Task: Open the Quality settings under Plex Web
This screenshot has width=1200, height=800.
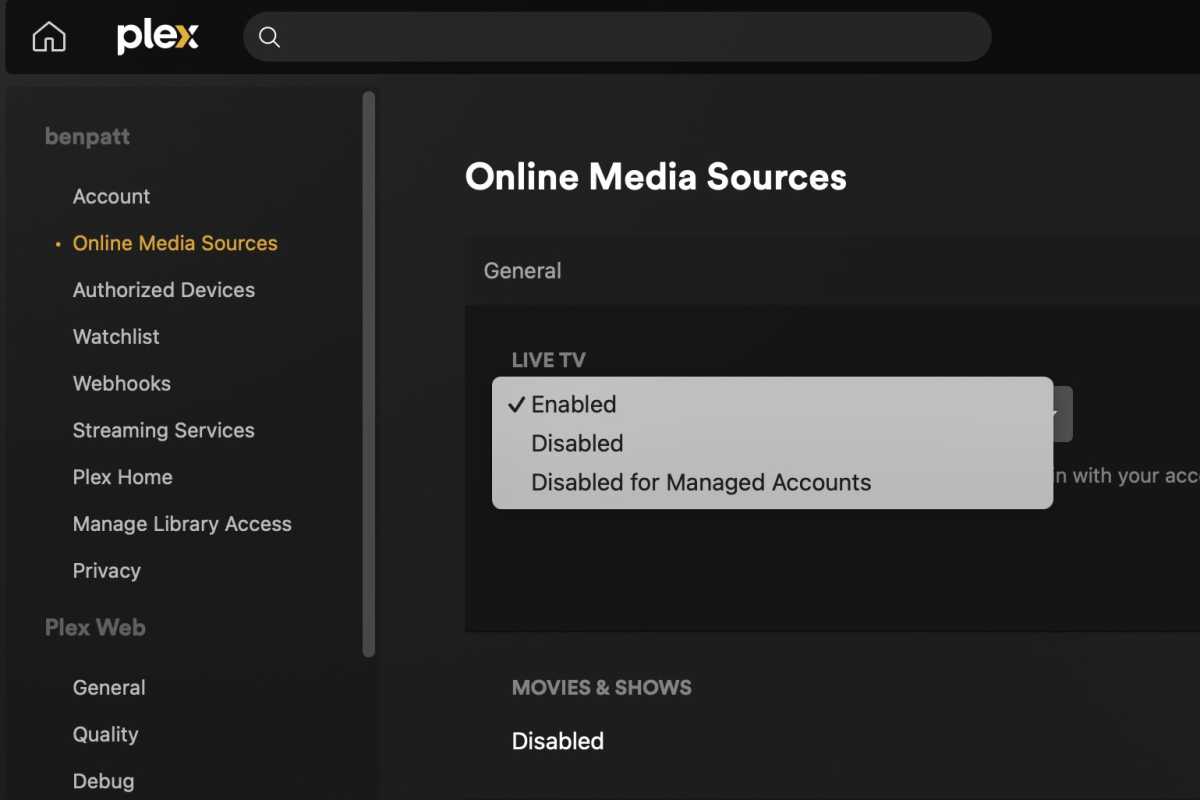Action: pyautogui.click(x=105, y=734)
